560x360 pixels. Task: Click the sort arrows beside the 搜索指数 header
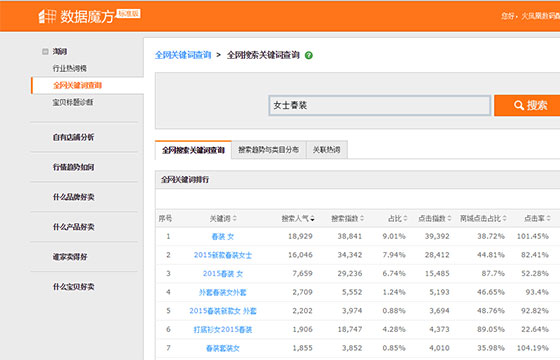362,219
